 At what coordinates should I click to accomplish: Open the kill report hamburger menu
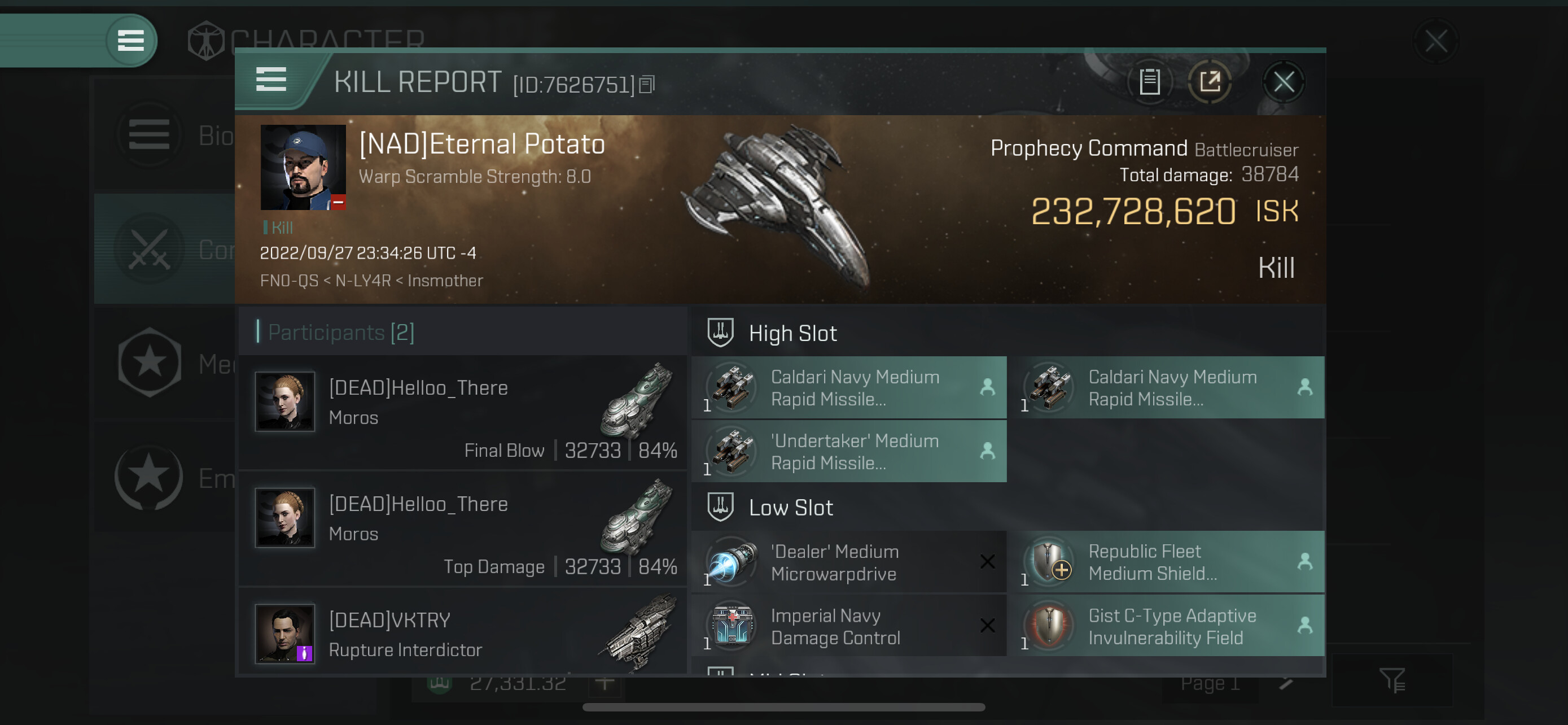271,80
